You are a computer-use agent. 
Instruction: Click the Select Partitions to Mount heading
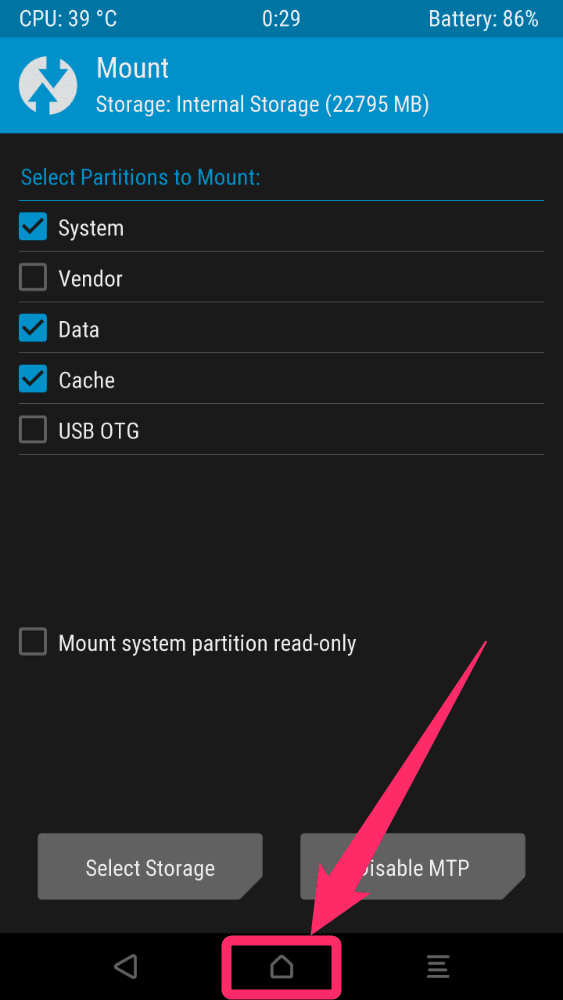click(x=140, y=177)
